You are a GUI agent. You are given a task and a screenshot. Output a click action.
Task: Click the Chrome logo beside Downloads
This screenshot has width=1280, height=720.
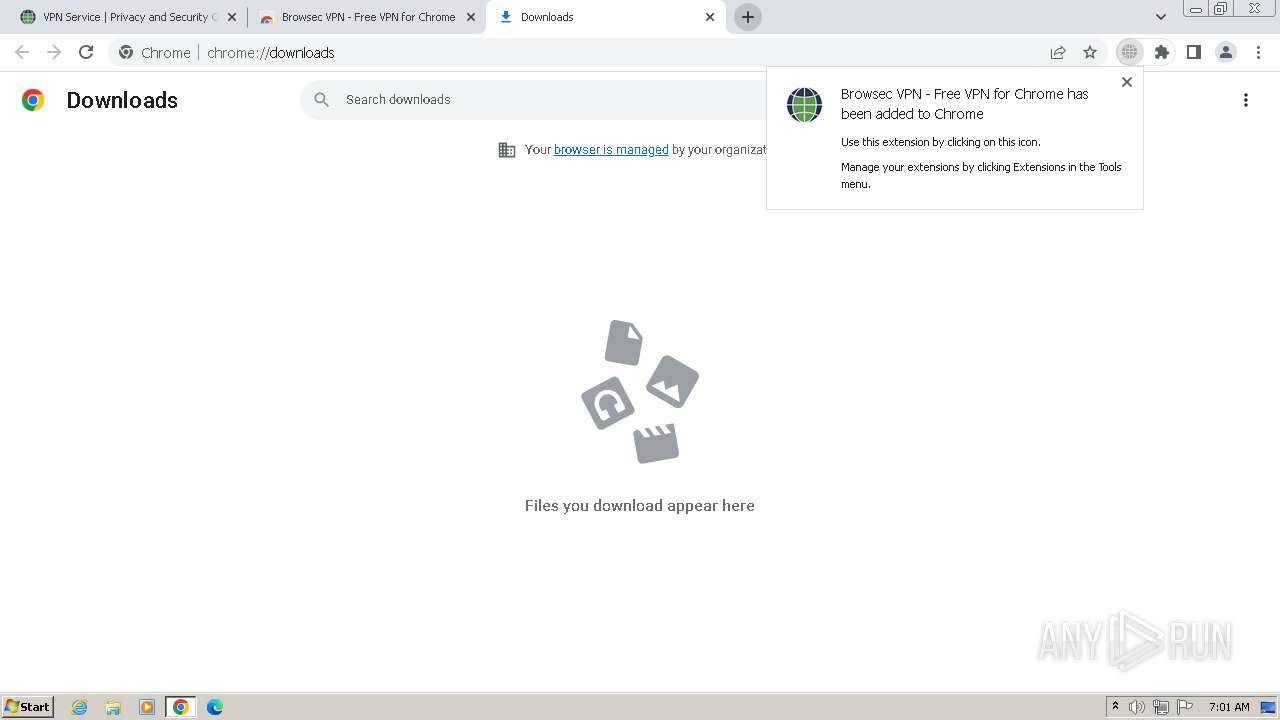point(33,100)
